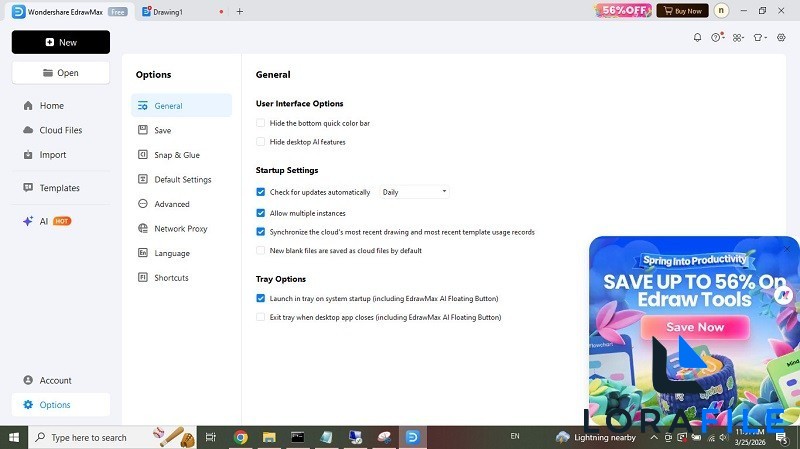Open the Account page
800x449 pixels.
61,380
